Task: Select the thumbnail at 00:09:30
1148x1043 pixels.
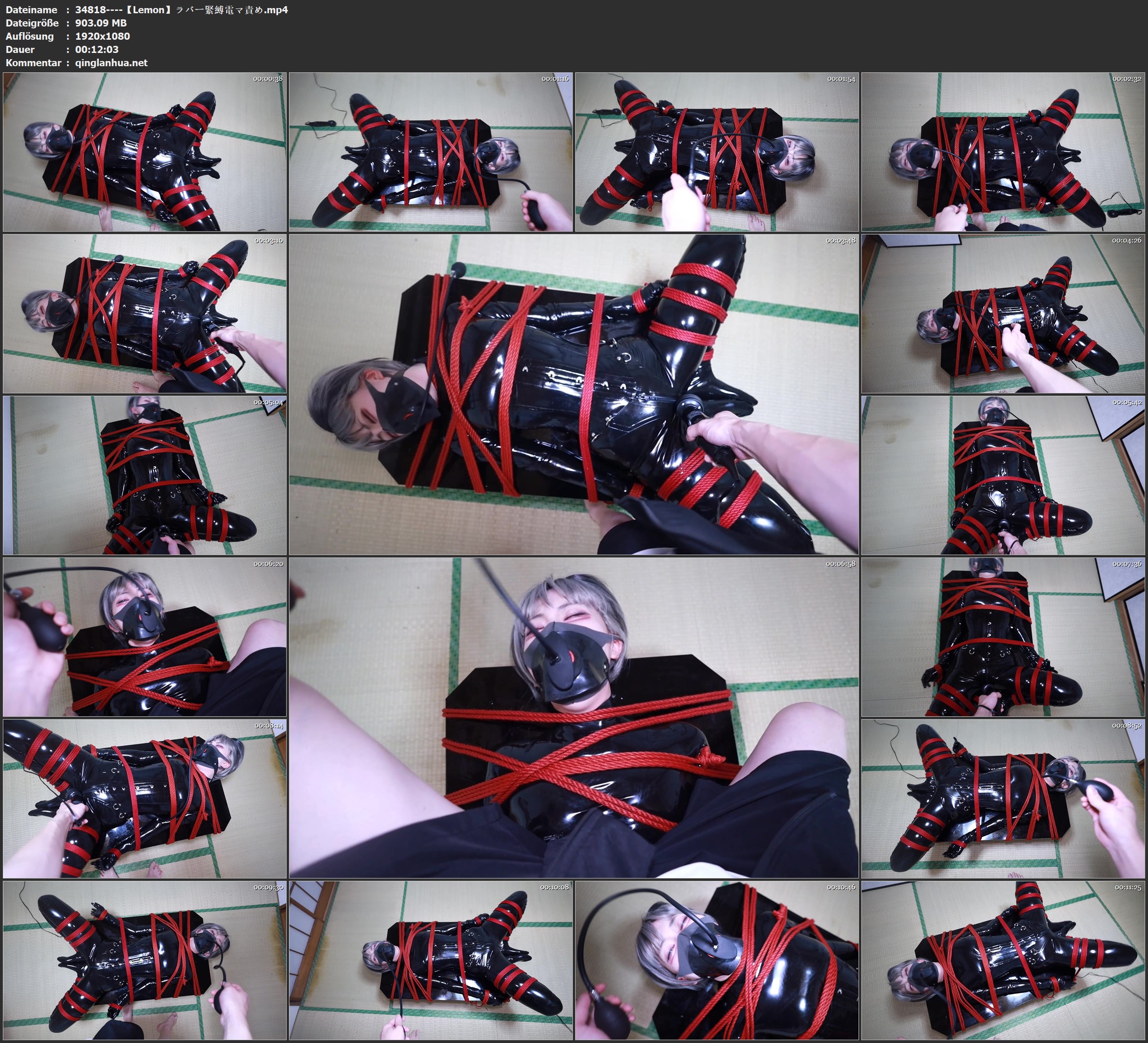Action: coord(145,960)
